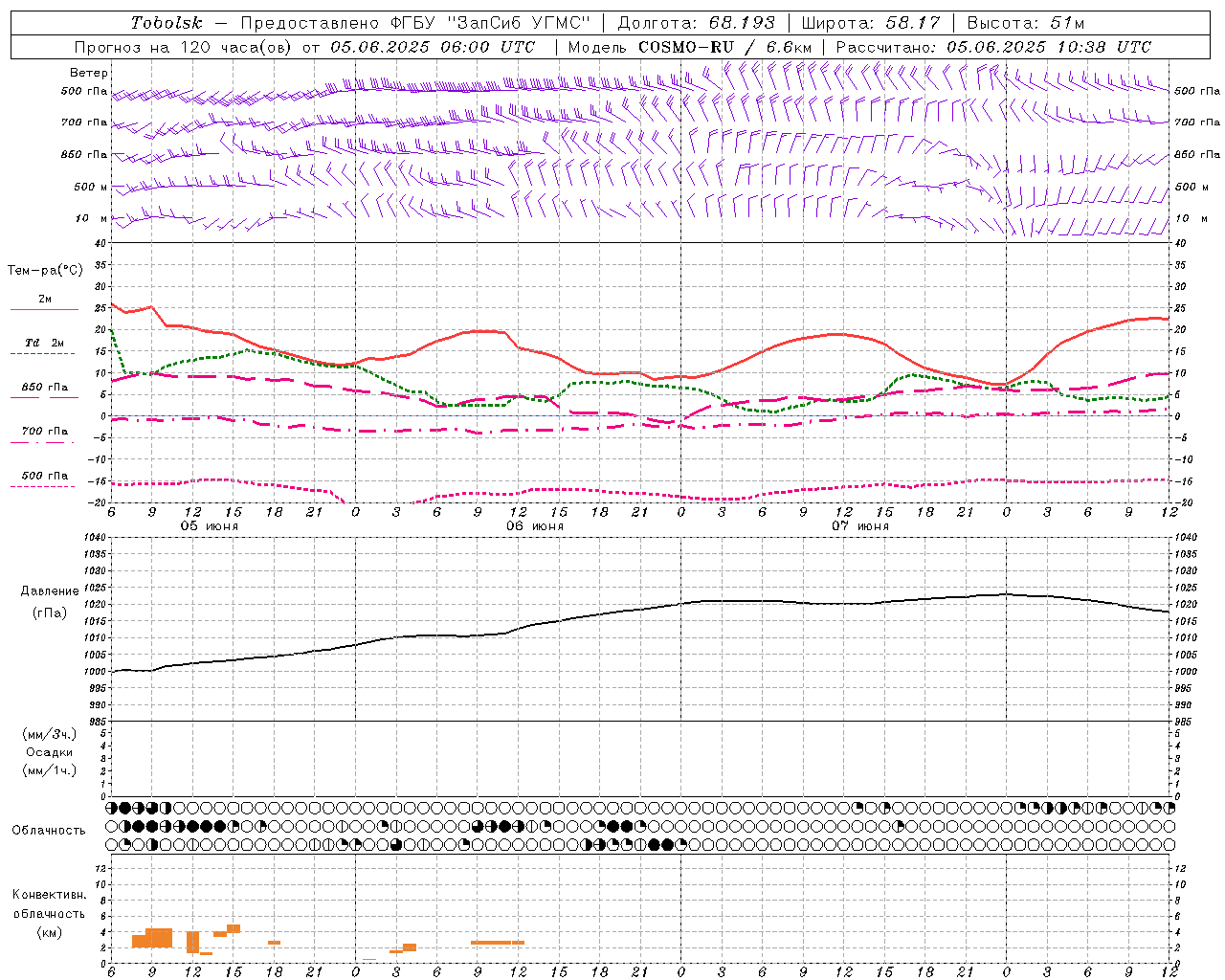Screen dimensions: 1225x980
Task: Click the '500 гПа' temperature legend entry
Action: coord(45,476)
